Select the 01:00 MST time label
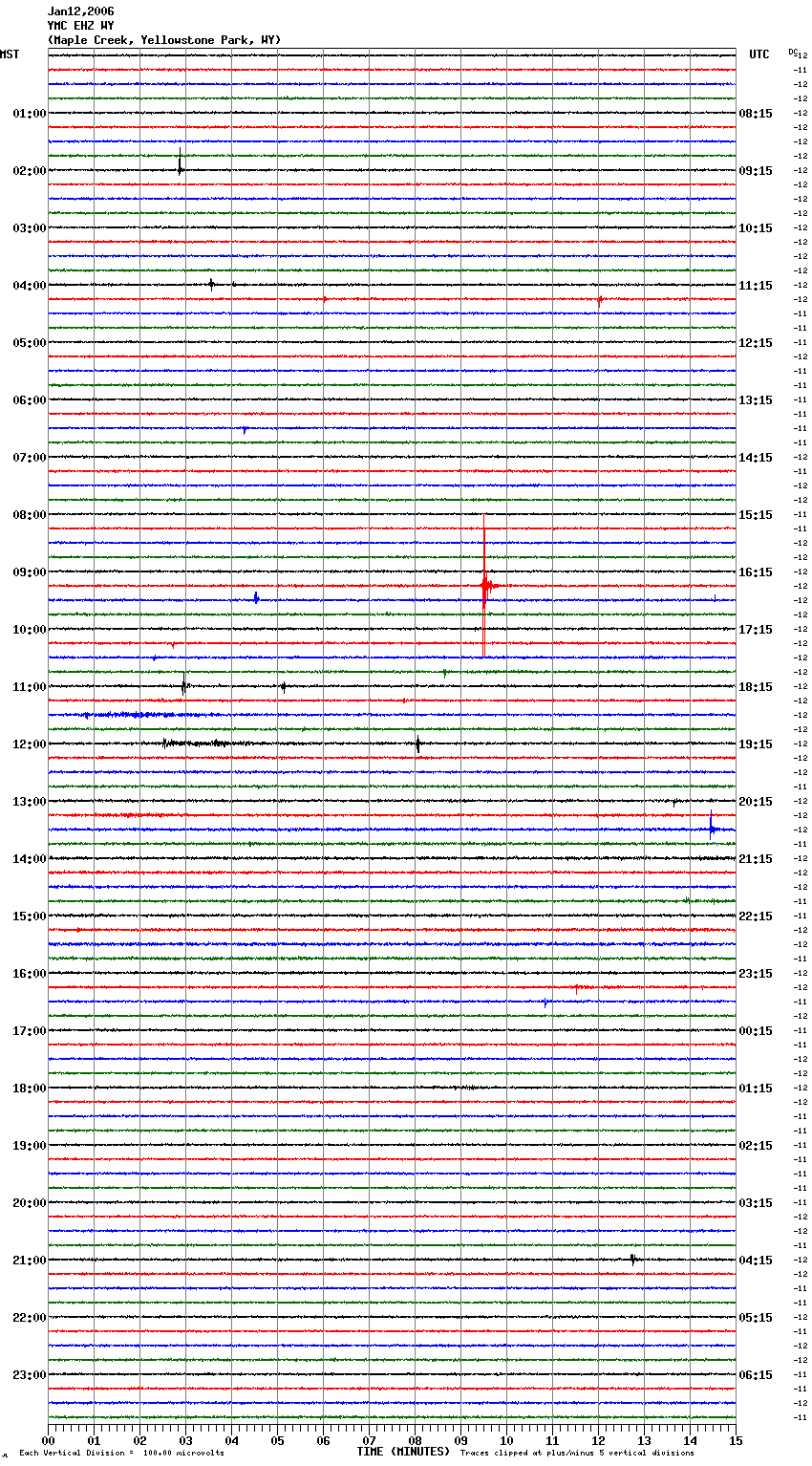Image resolution: width=812 pixels, height=1466 pixels. [x=30, y=114]
